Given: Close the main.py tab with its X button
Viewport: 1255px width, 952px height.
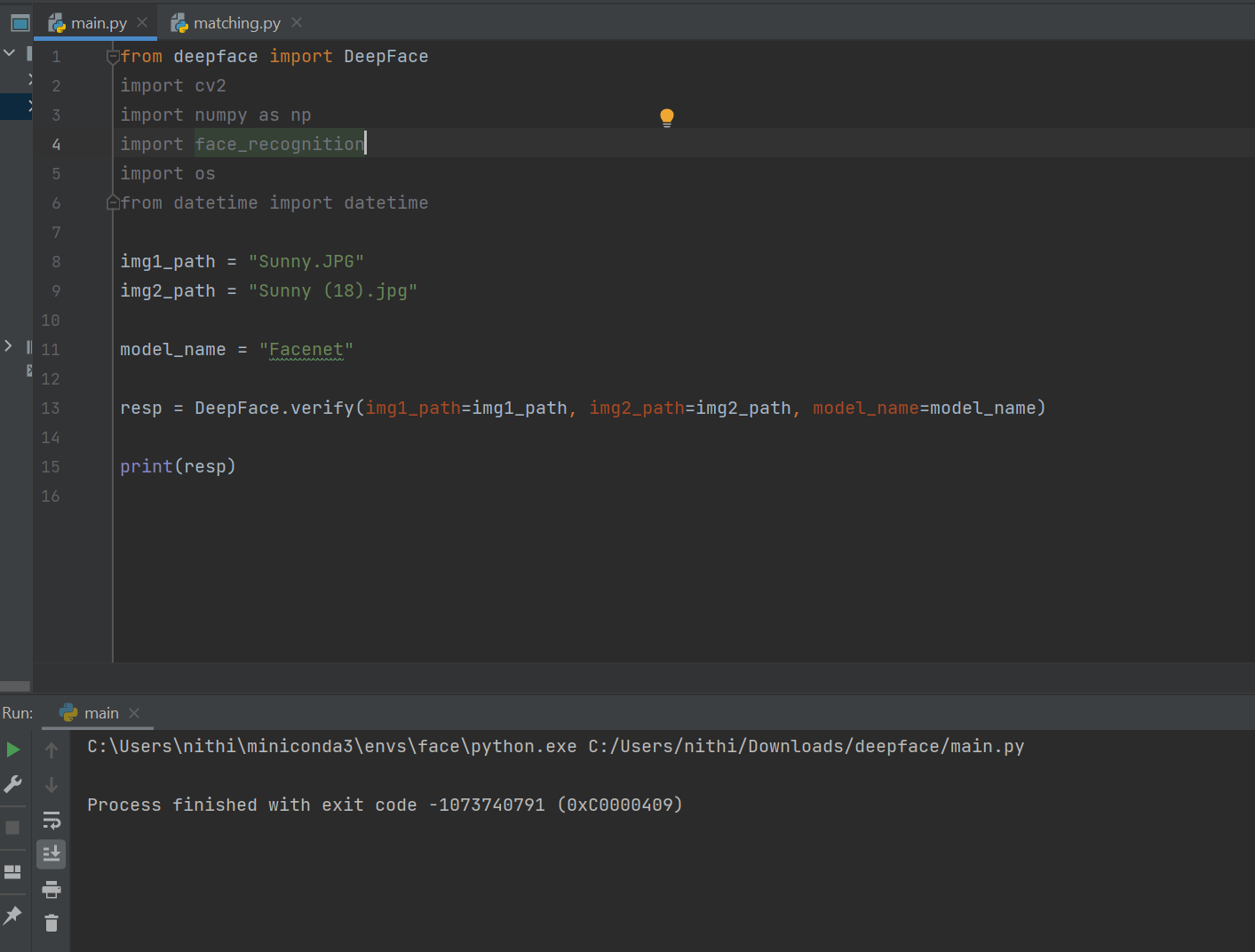Looking at the screenshot, I should [144, 21].
